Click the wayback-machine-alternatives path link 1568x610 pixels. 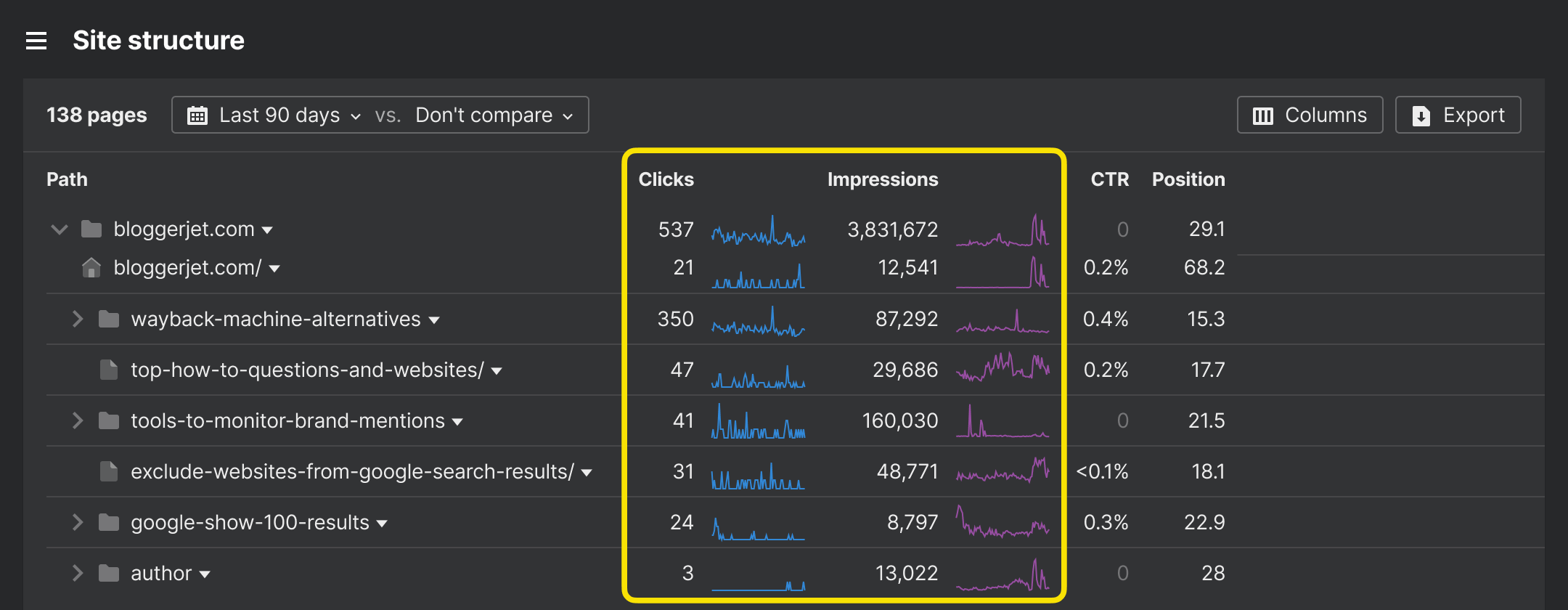click(x=275, y=319)
